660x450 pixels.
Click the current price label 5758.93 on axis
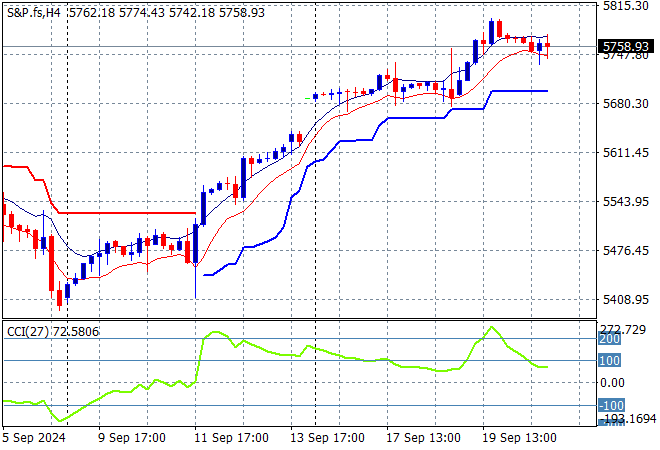(x=626, y=46)
